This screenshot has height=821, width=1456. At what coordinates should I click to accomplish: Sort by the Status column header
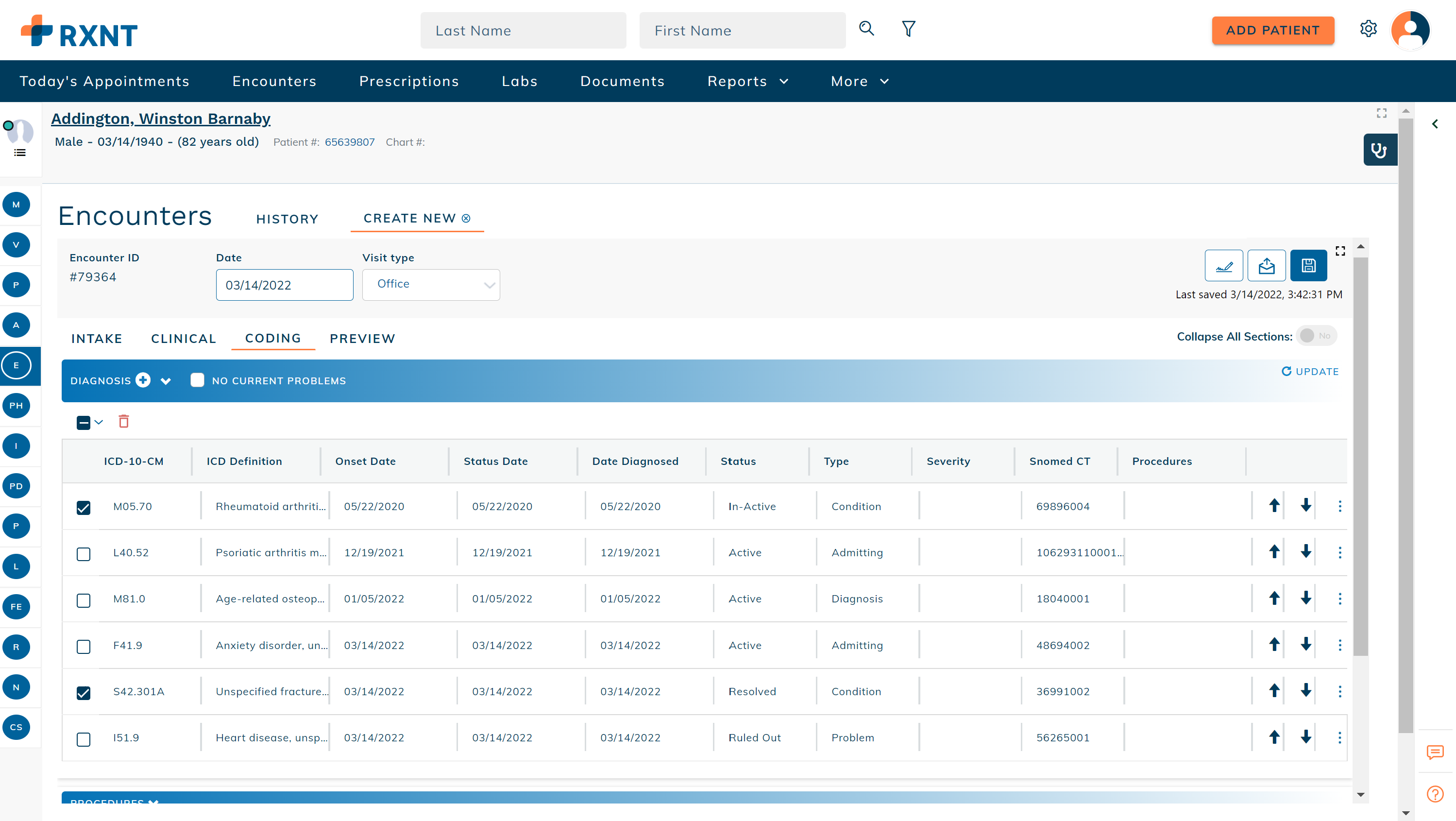pos(738,461)
